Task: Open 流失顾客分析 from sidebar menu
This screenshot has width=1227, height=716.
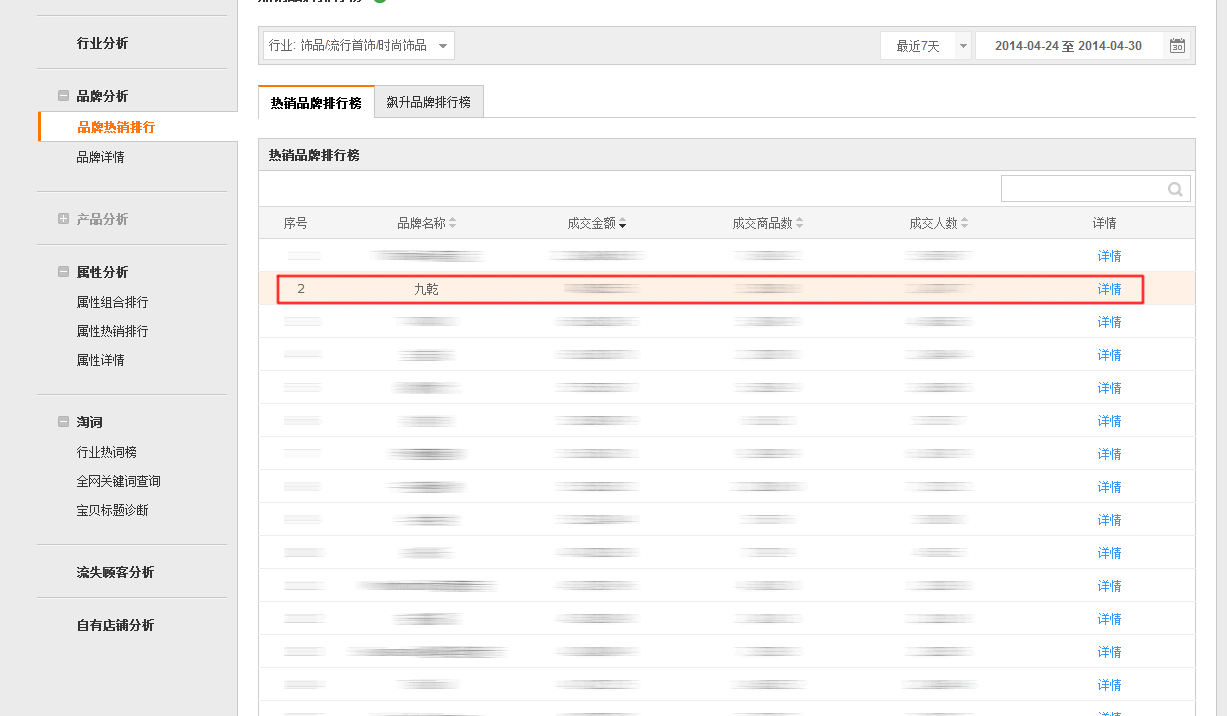Action: point(115,572)
